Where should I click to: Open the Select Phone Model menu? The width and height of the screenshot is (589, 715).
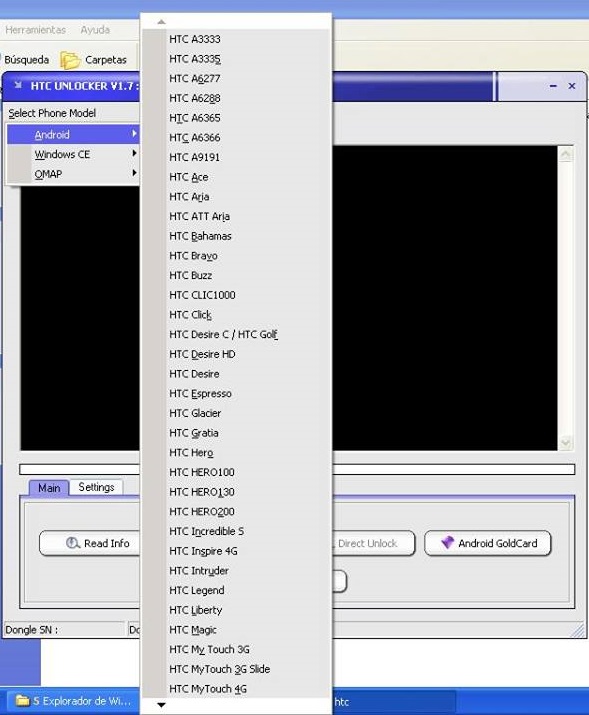(52, 113)
